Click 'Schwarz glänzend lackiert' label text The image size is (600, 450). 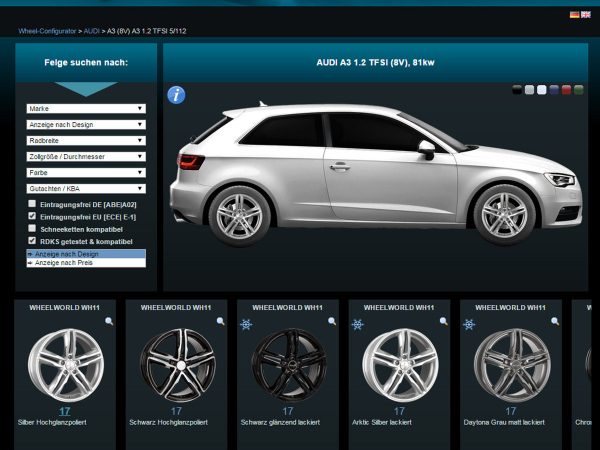point(280,422)
